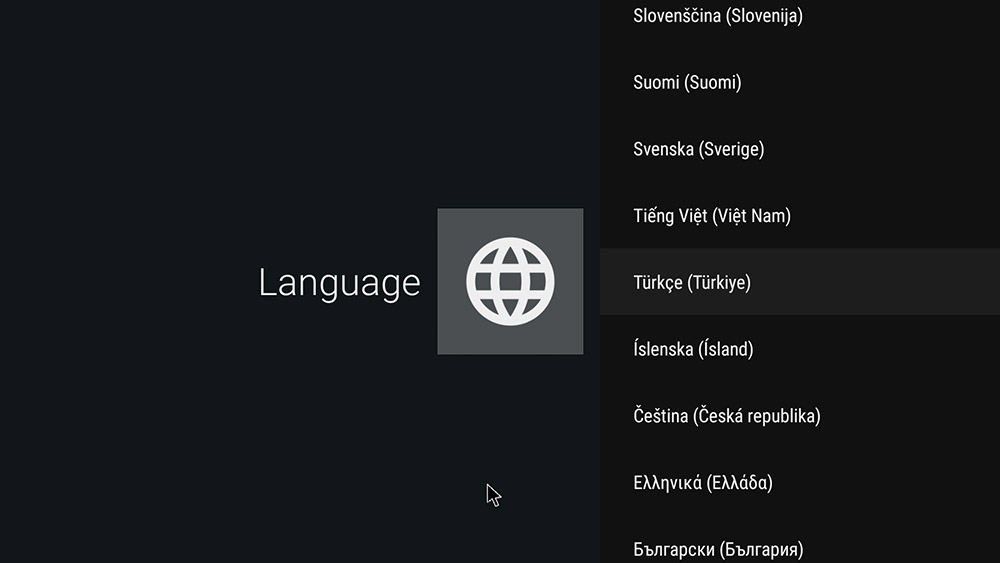Select the highlighted Türkçe (Türkiye) row

click(x=692, y=283)
